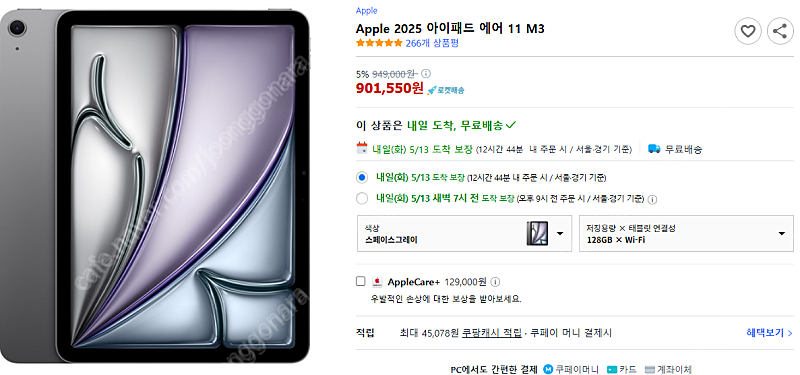Screen dimensions: 800x375
Task: Click the info icon next to AppleCare+ price
Action: tap(494, 282)
